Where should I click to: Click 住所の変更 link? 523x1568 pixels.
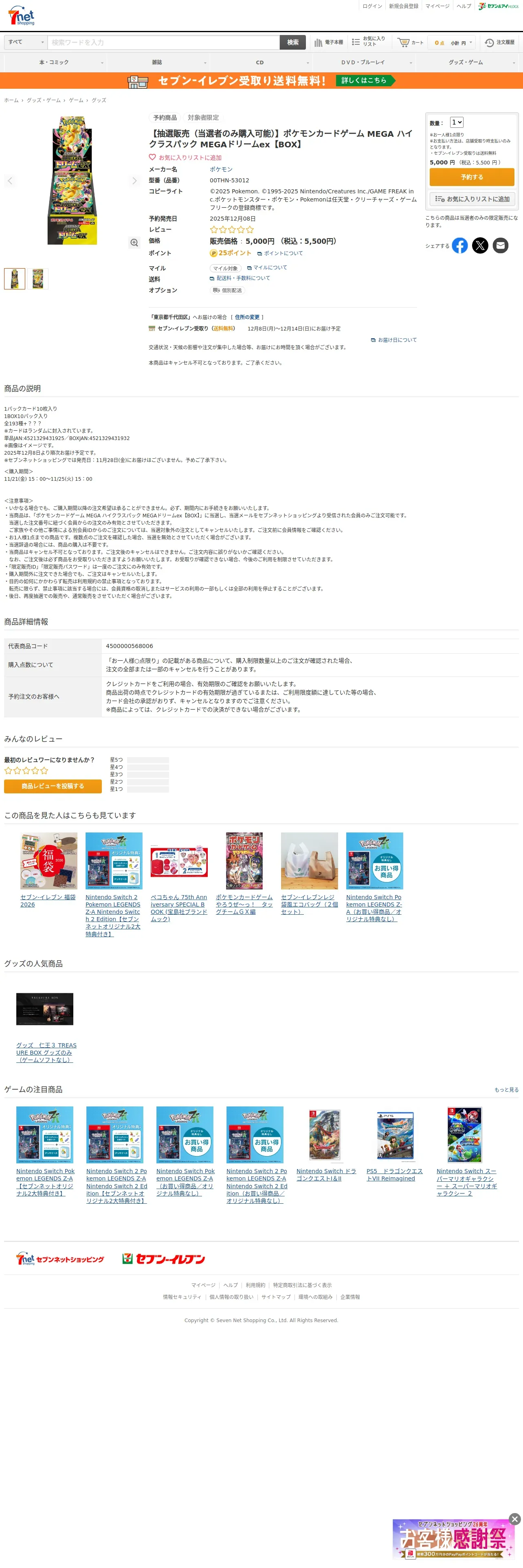247,317
